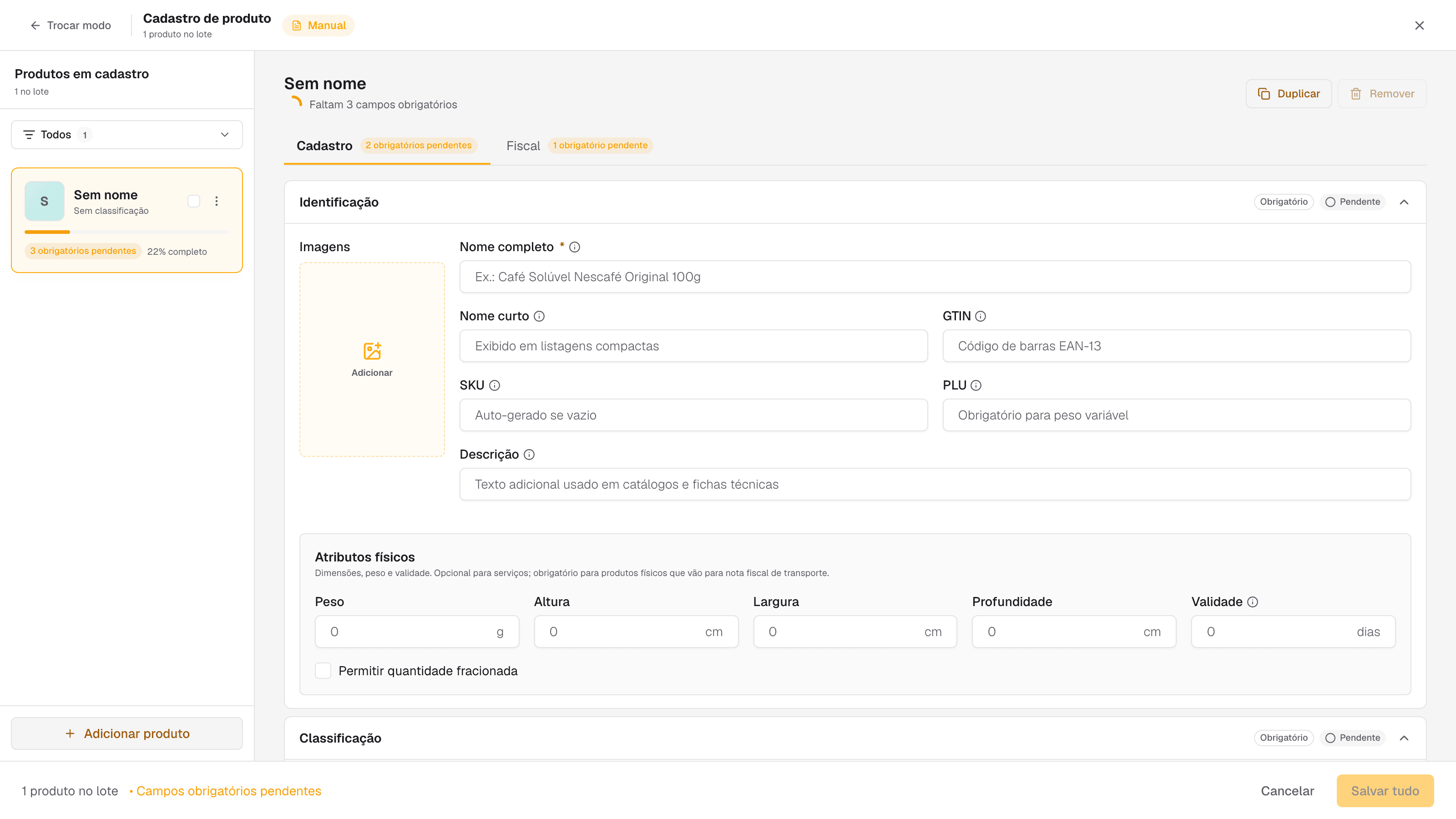Click the trash icon in Remover button

tap(1355, 94)
